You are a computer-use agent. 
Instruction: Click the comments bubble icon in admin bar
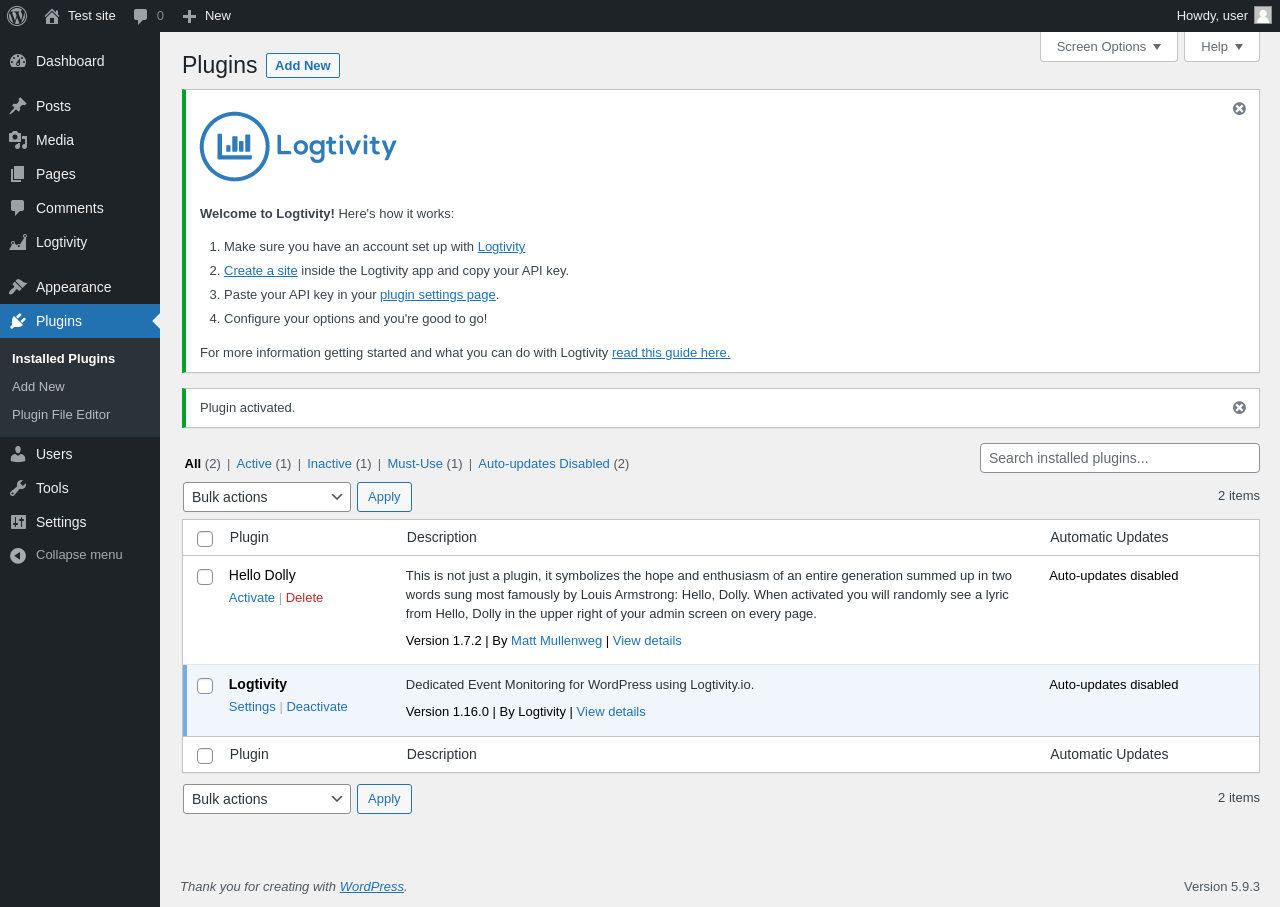click(141, 16)
